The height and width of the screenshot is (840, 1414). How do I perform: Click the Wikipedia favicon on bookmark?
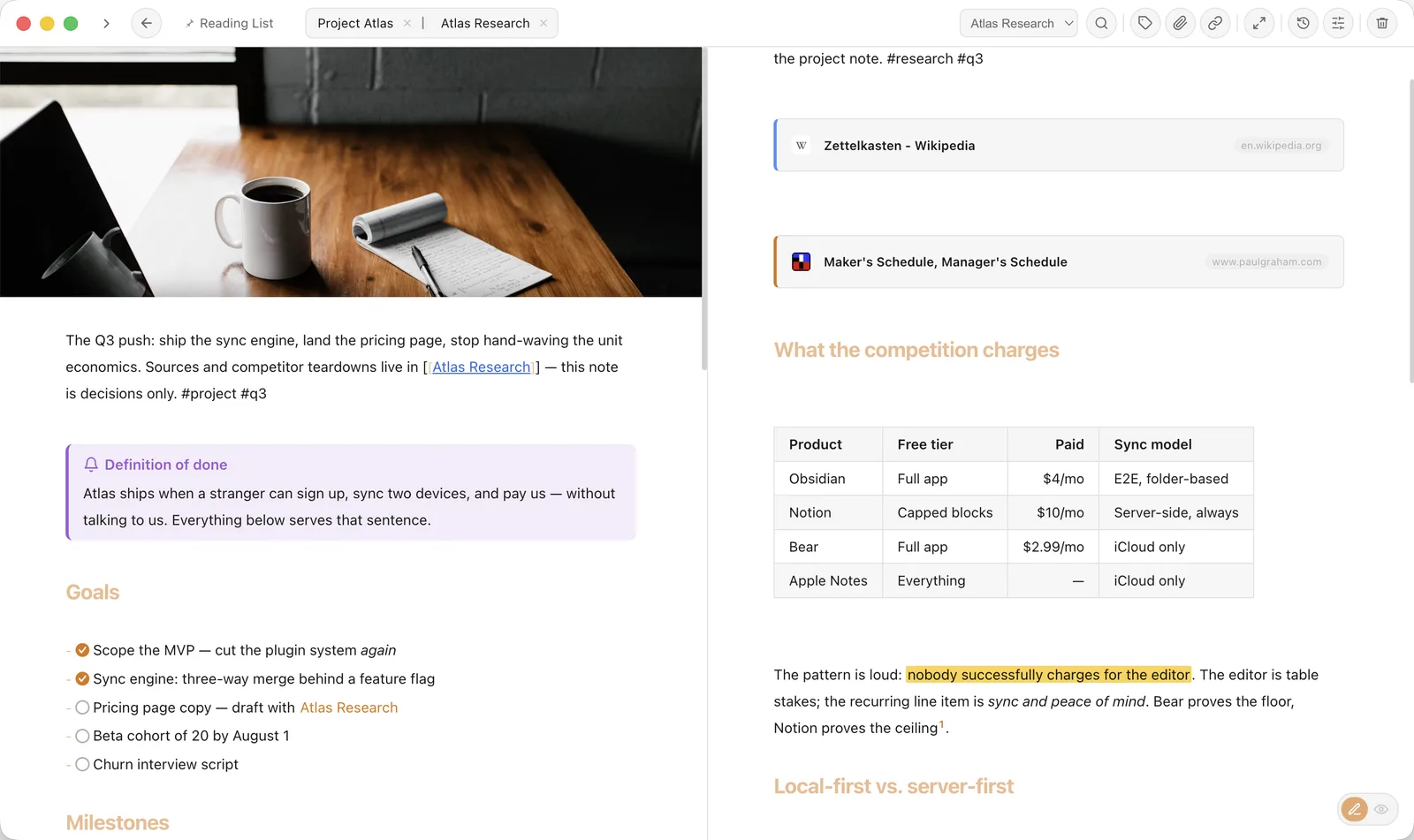pos(802,146)
